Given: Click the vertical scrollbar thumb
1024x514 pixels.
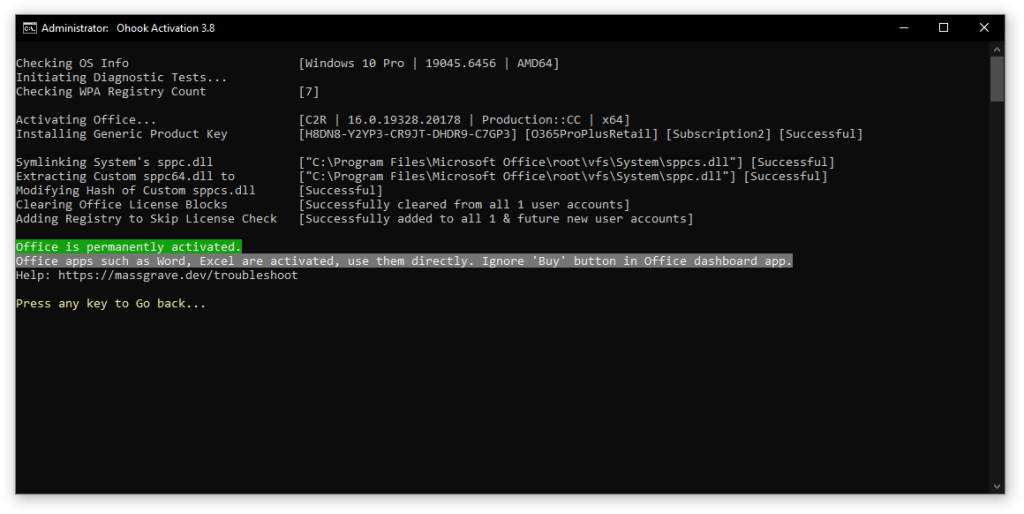Looking at the screenshot, I should click(x=997, y=80).
